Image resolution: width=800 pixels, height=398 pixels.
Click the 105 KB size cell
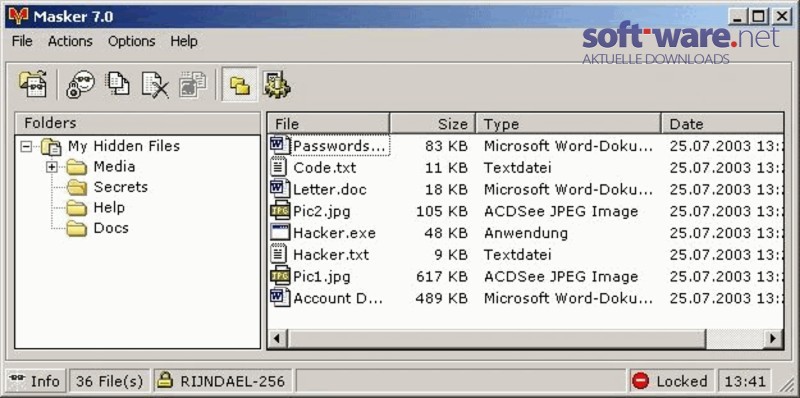coord(442,211)
